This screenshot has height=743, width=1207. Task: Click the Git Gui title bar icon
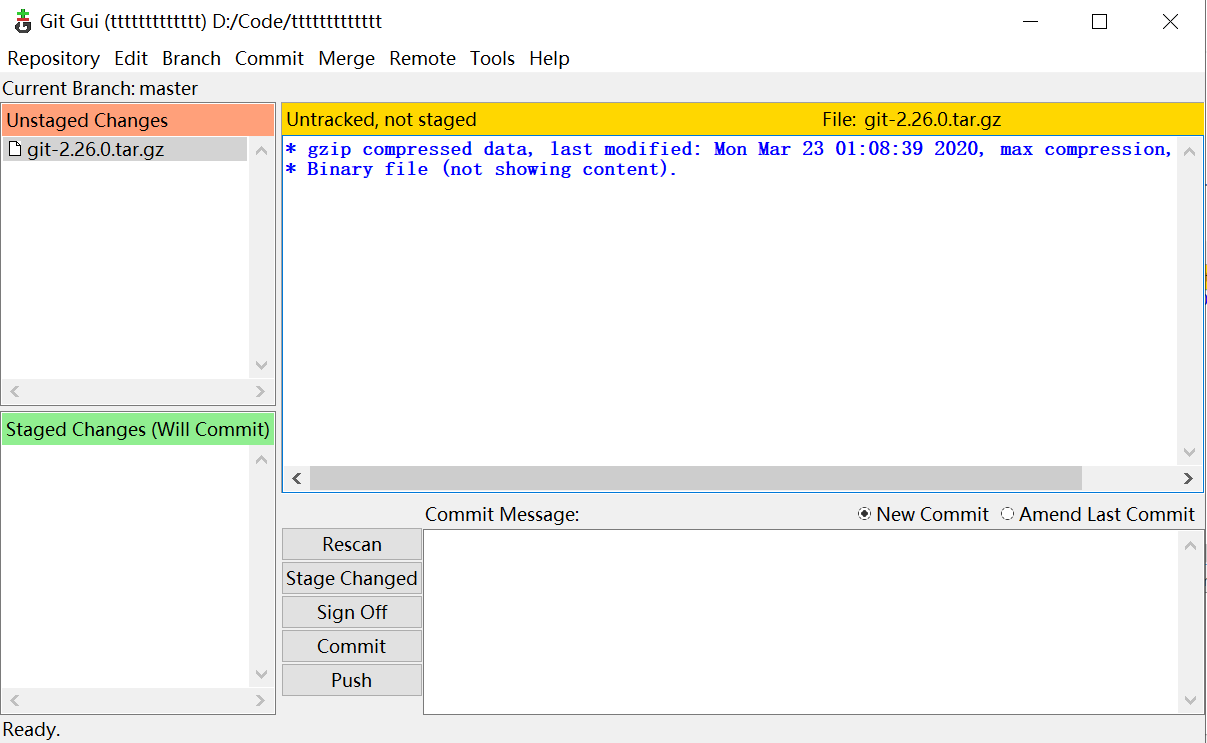(22, 20)
